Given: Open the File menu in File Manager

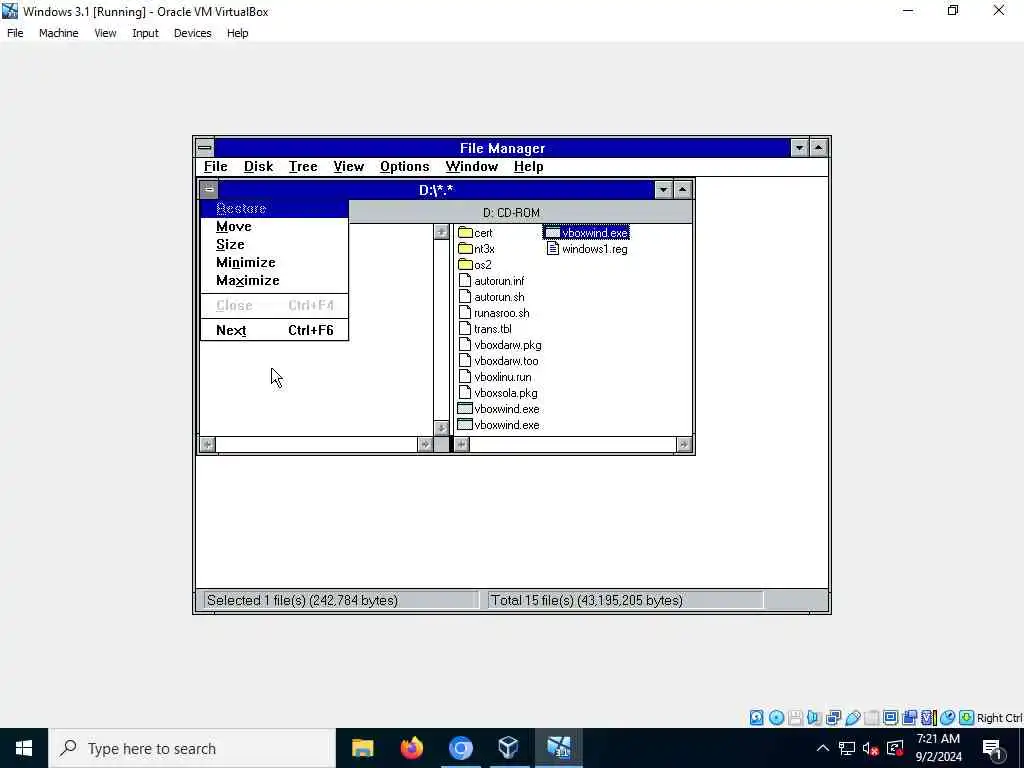Looking at the screenshot, I should pyautogui.click(x=216, y=167).
